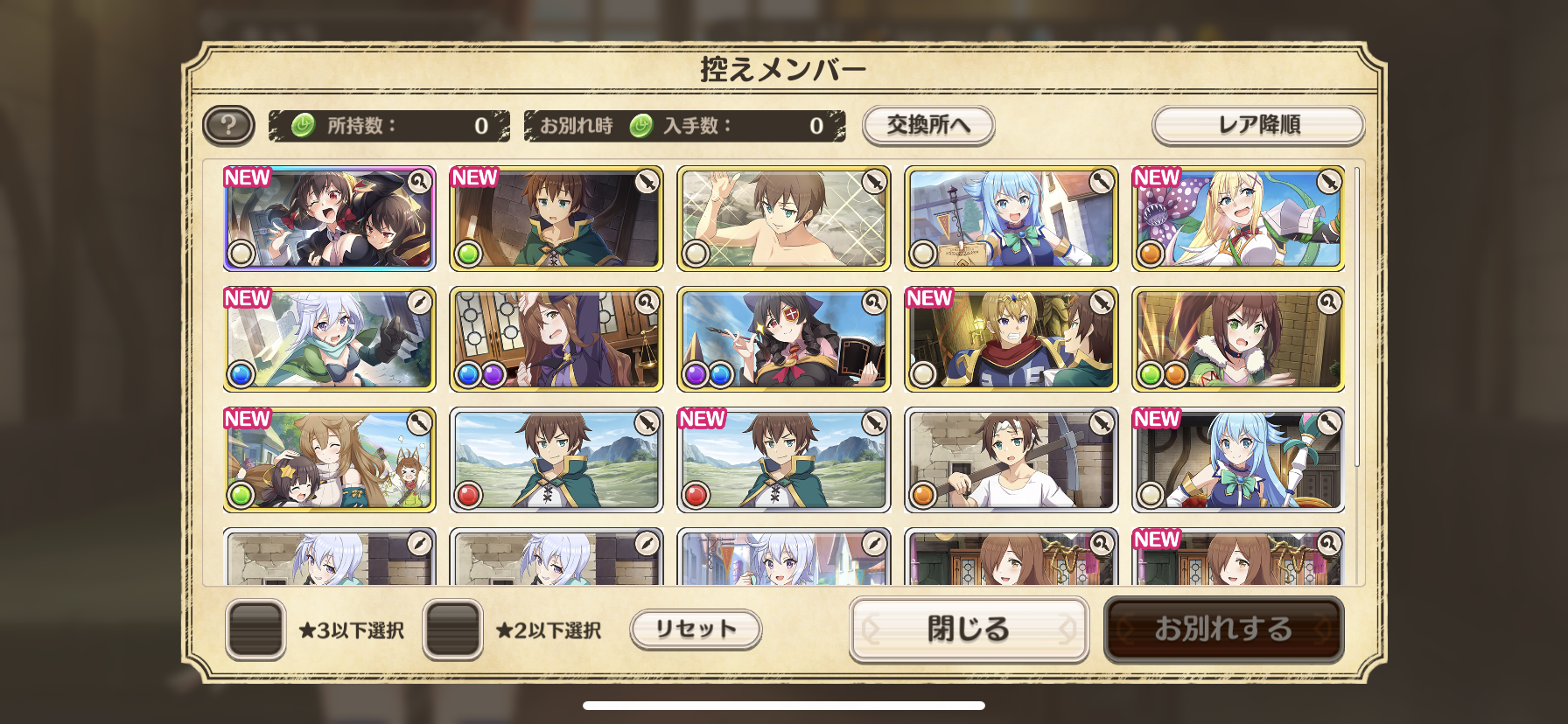Select the blue-haired Aqua town card

point(1011,219)
